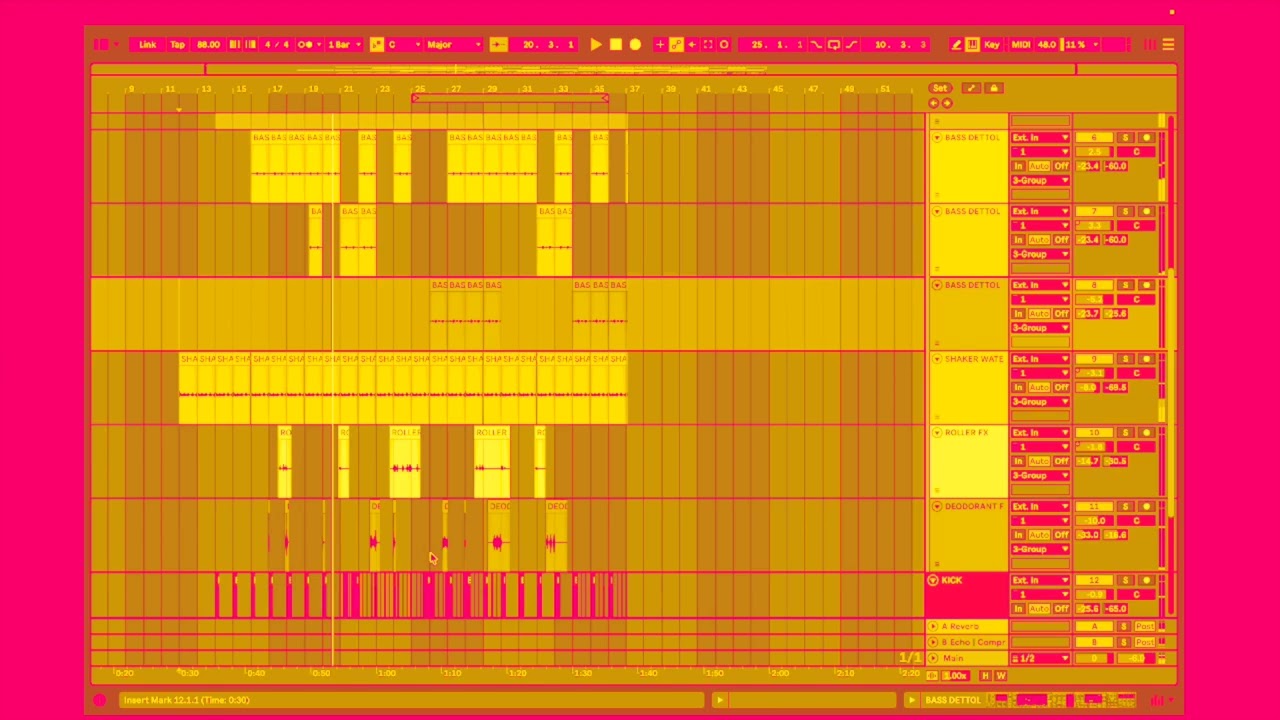This screenshot has width=1280, height=720.
Task: Expand the KICK track
Action: pyautogui.click(x=933, y=580)
